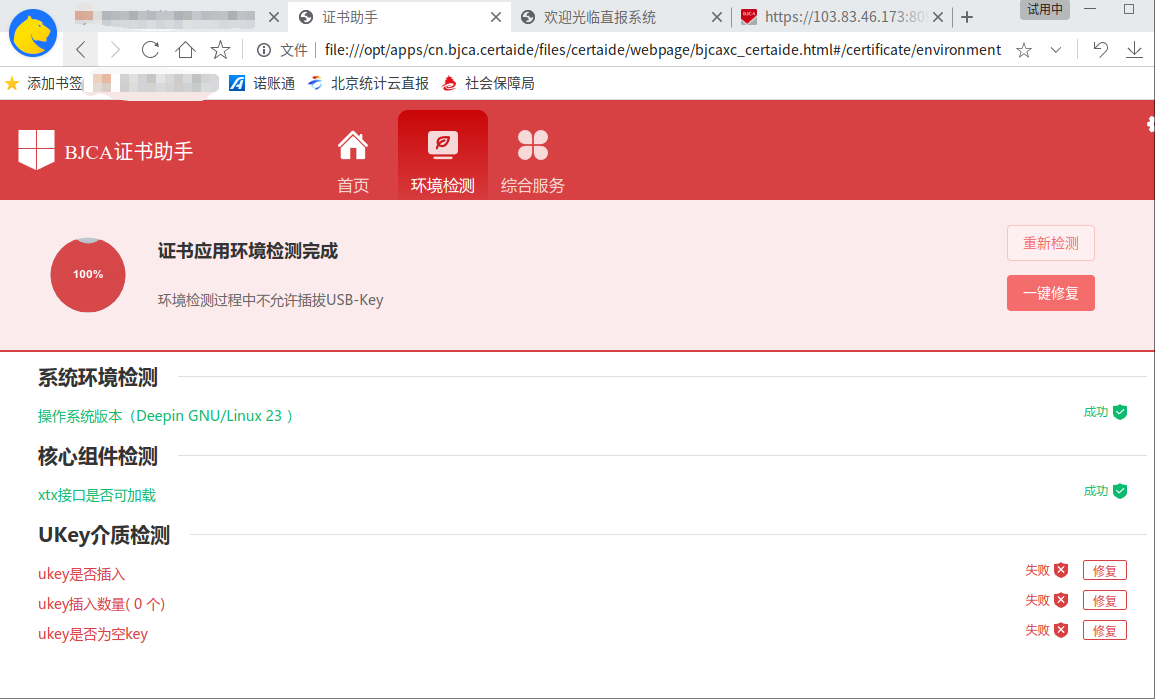Click the xtx接口是否可加载 text
The image size is (1155, 699).
pos(96,495)
